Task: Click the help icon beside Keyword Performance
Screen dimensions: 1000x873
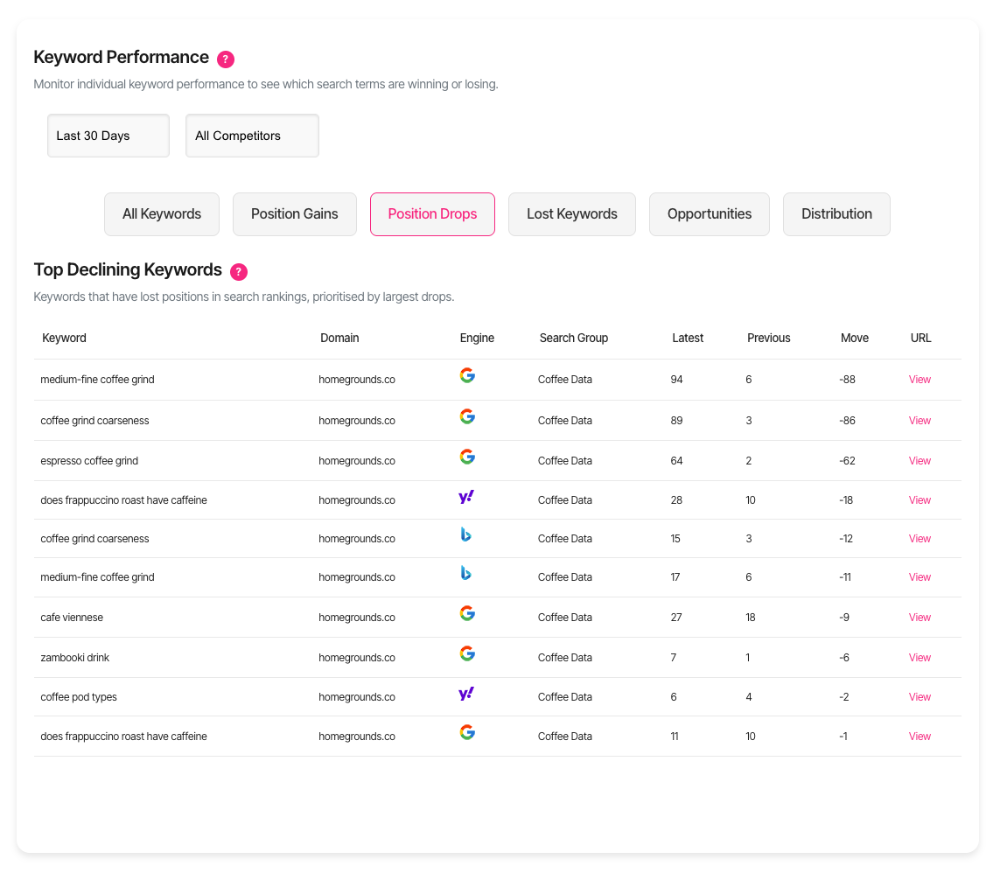Action: [x=225, y=59]
